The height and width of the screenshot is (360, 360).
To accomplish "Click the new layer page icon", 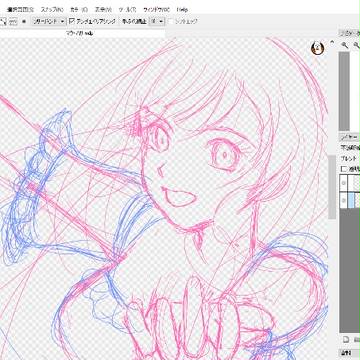I will (346, 339).
